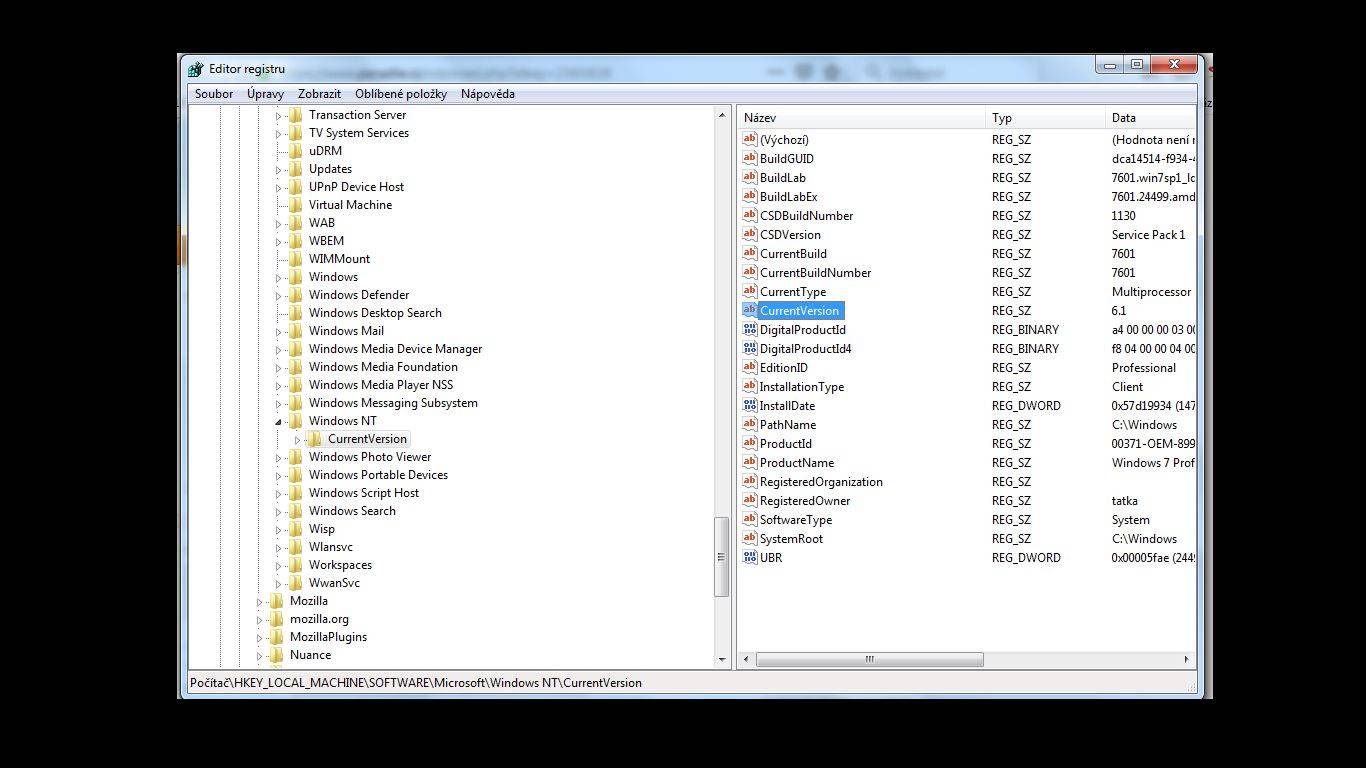Click the folder icon next to WBEM

[295, 241]
